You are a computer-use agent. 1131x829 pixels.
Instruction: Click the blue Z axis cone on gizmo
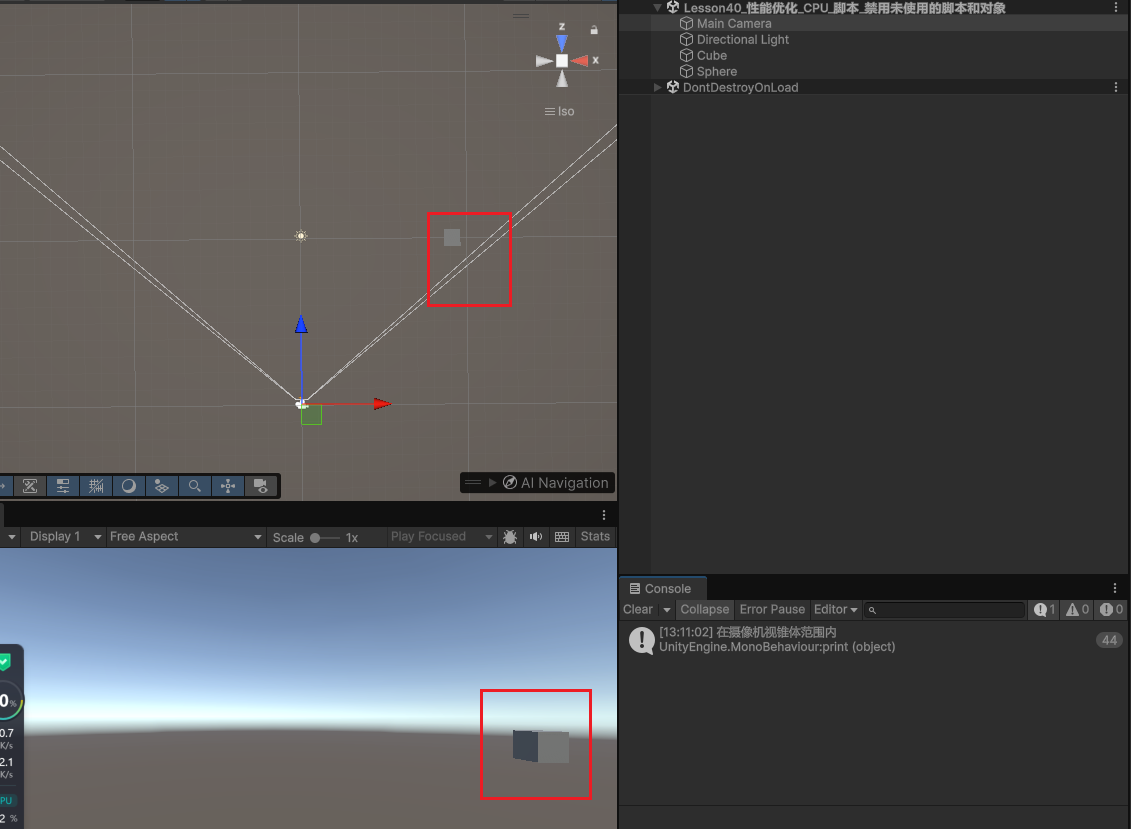point(562,43)
